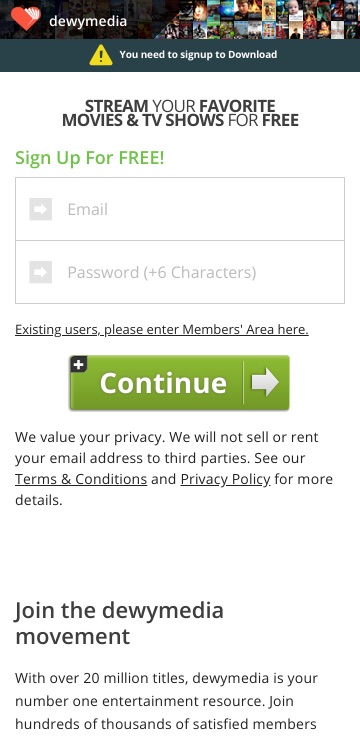Open the Privacy Policy link

coord(226,479)
